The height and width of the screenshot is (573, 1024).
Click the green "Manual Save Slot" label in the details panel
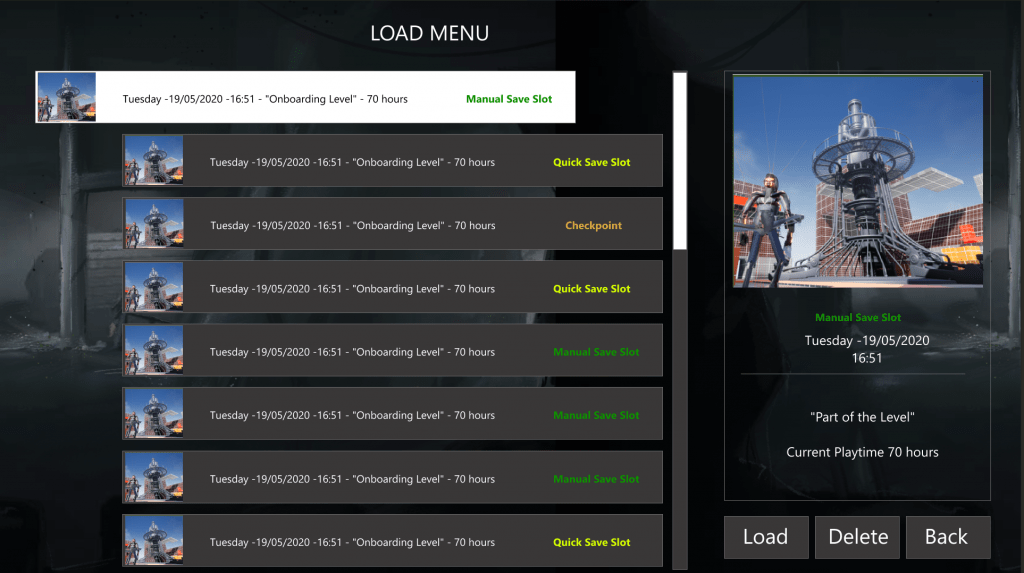(857, 318)
